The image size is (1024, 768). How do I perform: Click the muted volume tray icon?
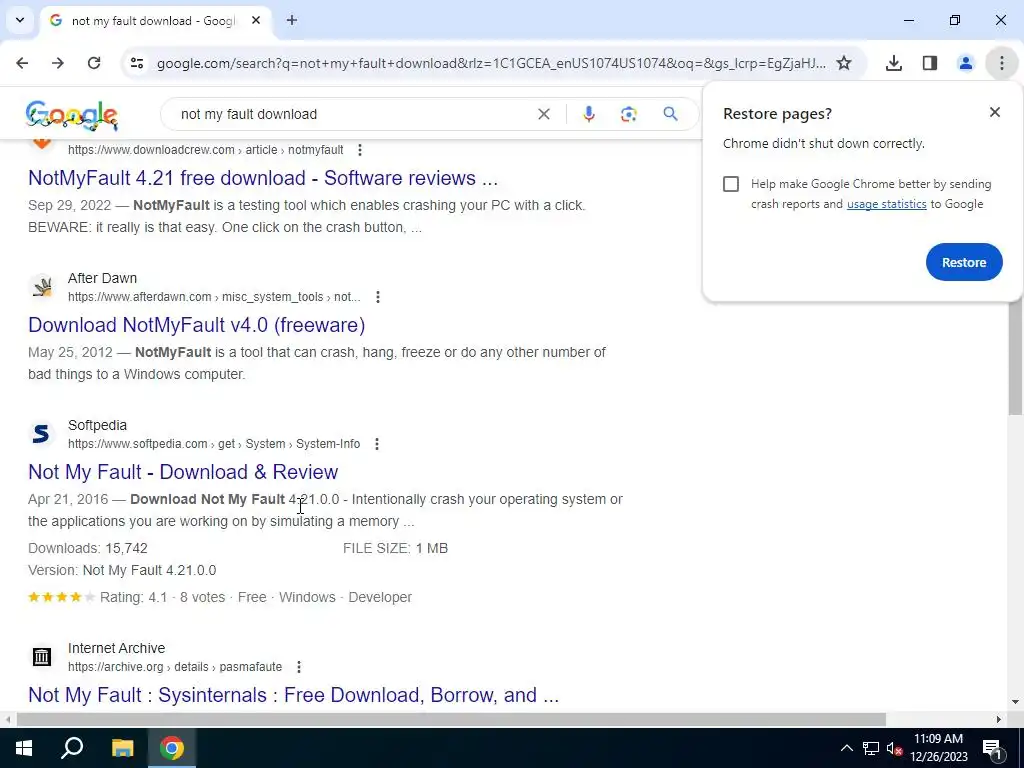894,748
